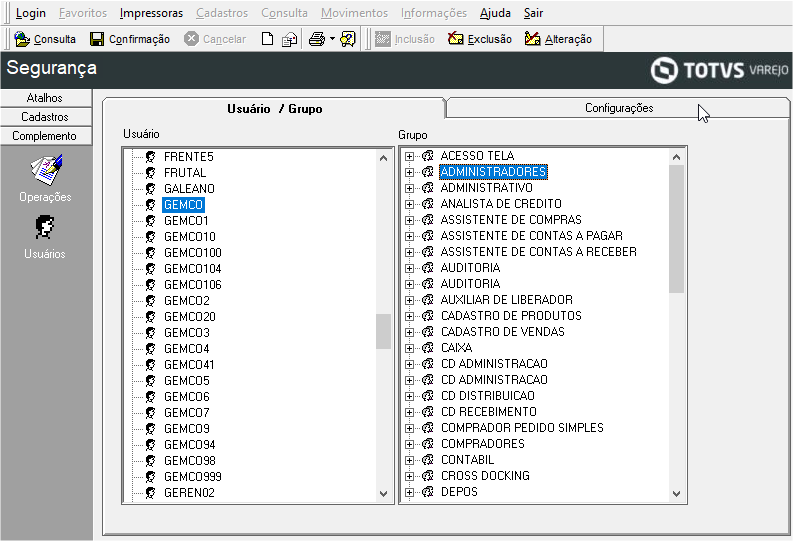The width and height of the screenshot is (793, 541).
Task: Select user FRUTAL in the list
Action: click(185, 172)
